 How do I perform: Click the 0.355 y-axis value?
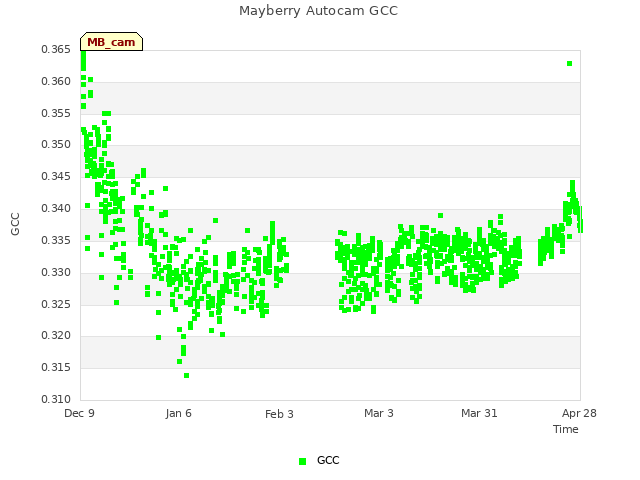pyautogui.click(x=56, y=113)
